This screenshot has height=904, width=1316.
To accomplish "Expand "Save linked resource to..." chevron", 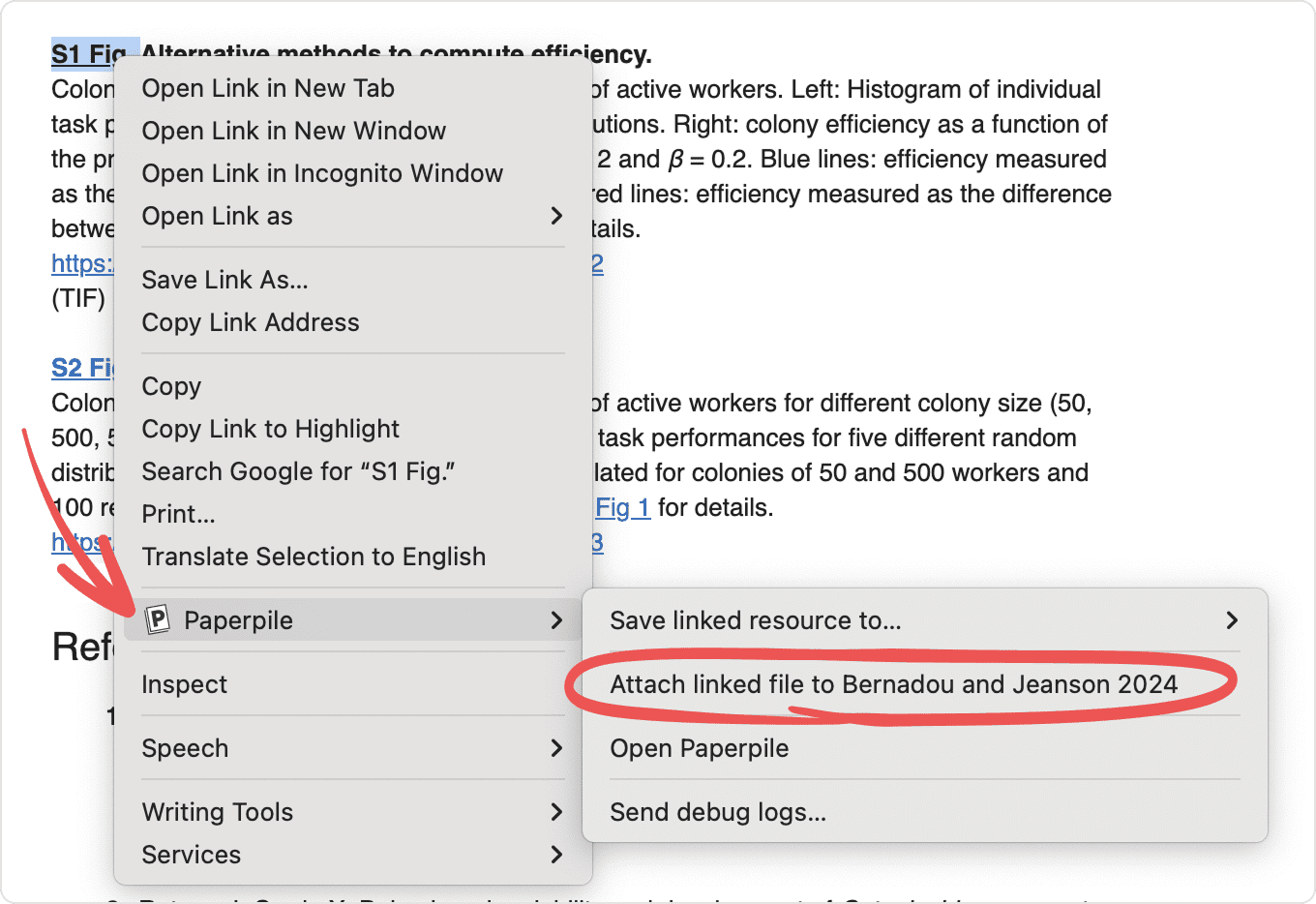I will click(x=1232, y=620).
